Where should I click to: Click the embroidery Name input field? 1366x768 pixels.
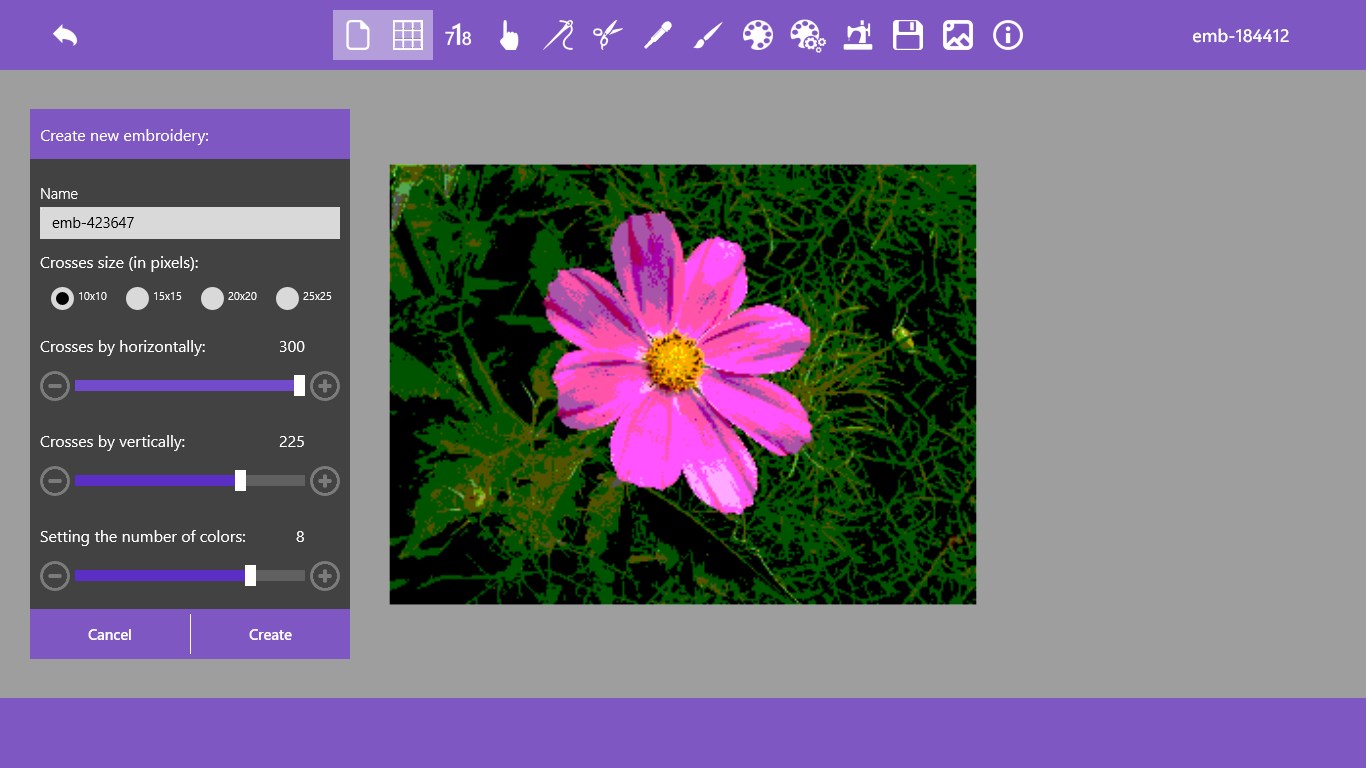pos(190,223)
